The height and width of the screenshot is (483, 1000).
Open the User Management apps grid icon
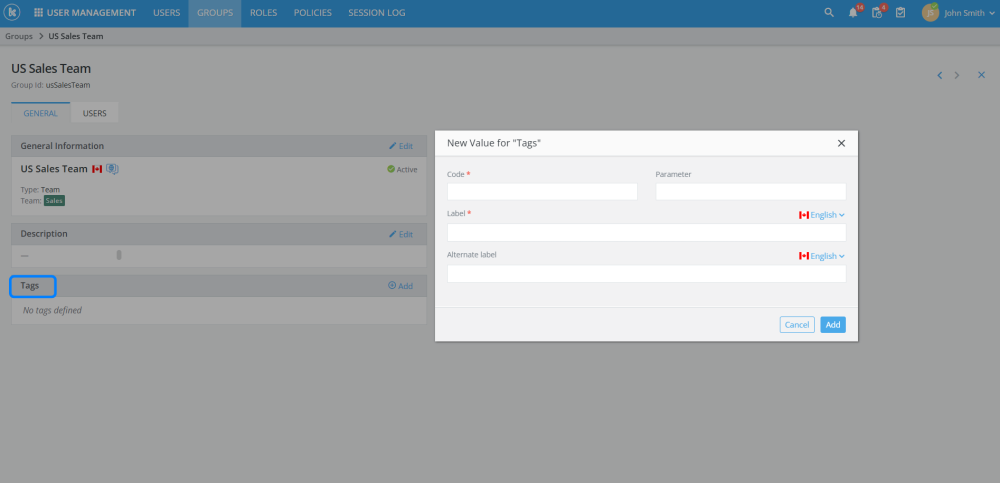tap(38, 13)
